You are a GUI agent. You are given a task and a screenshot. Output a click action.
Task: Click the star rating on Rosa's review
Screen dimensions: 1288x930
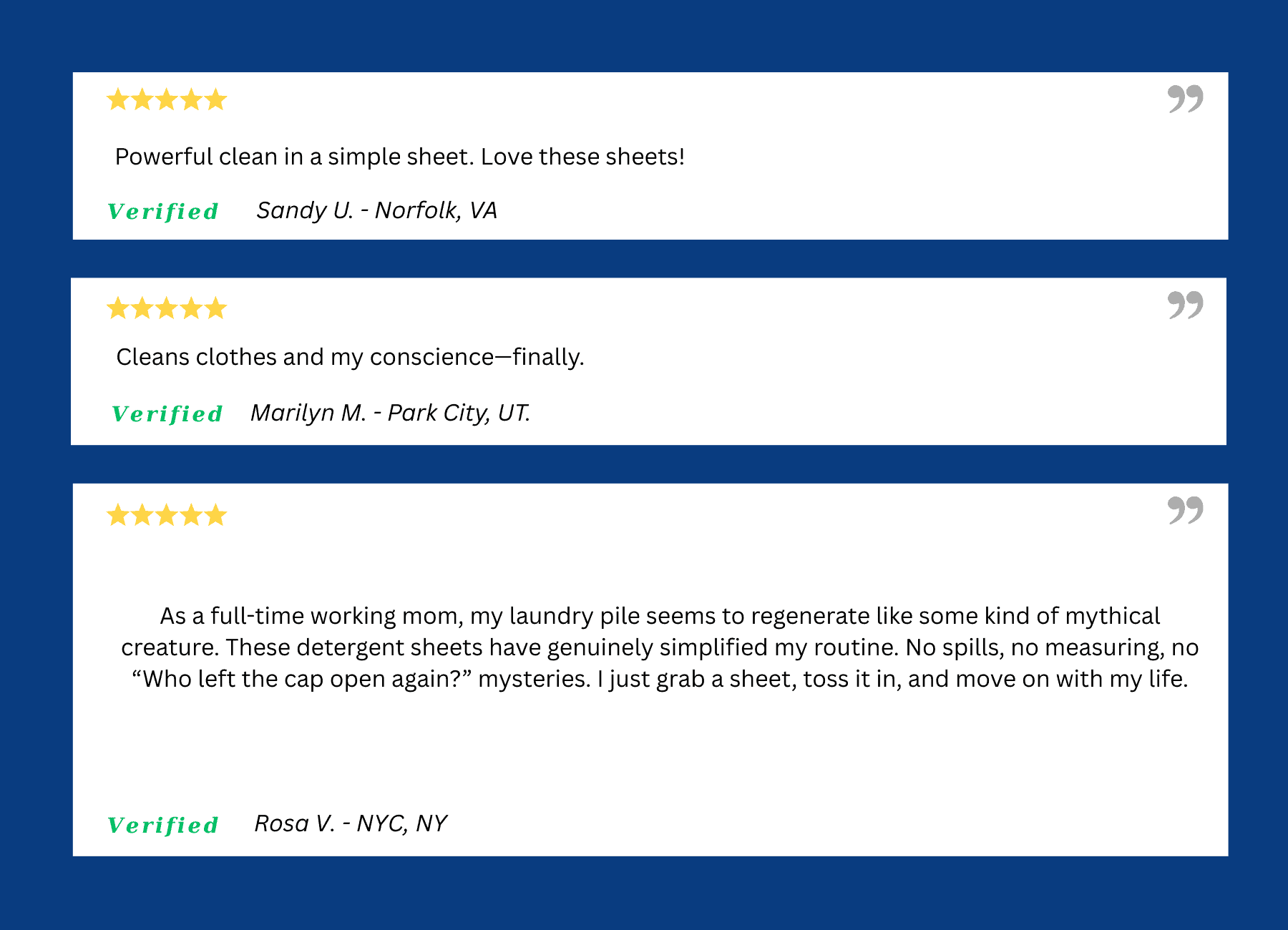coord(166,515)
